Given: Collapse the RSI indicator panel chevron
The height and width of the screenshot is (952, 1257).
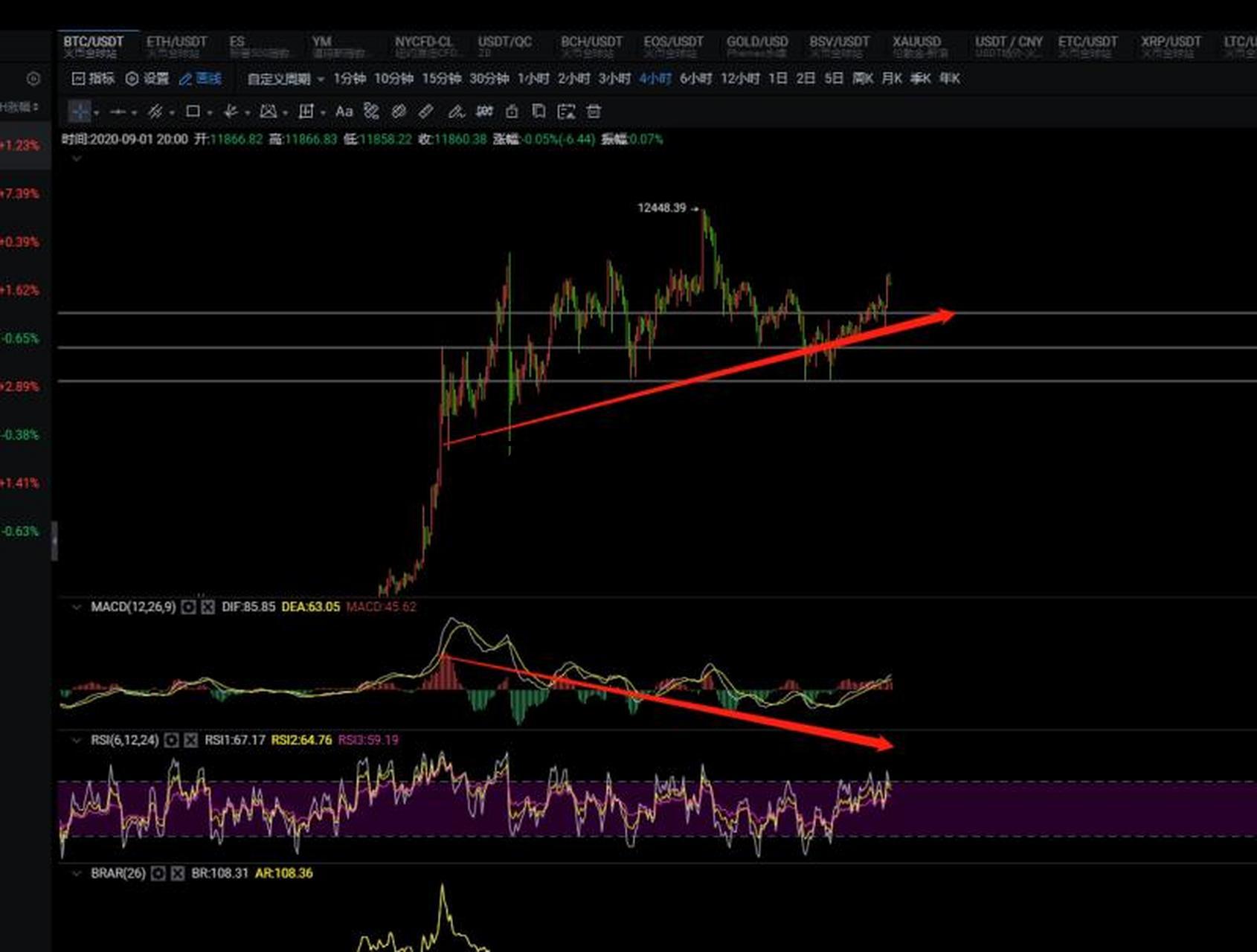Looking at the screenshot, I should (x=76, y=740).
